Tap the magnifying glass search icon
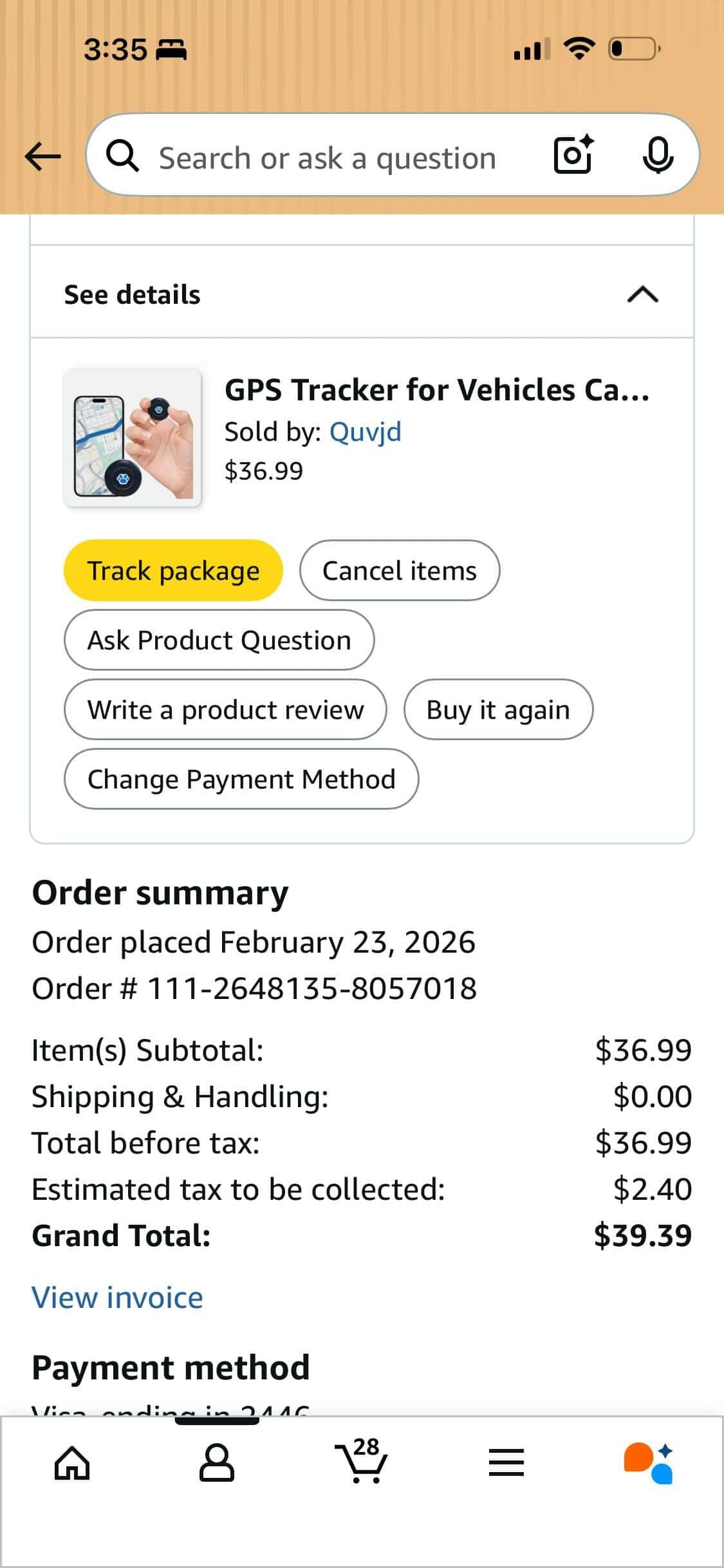This screenshot has height=1568, width=724. tap(122, 156)
